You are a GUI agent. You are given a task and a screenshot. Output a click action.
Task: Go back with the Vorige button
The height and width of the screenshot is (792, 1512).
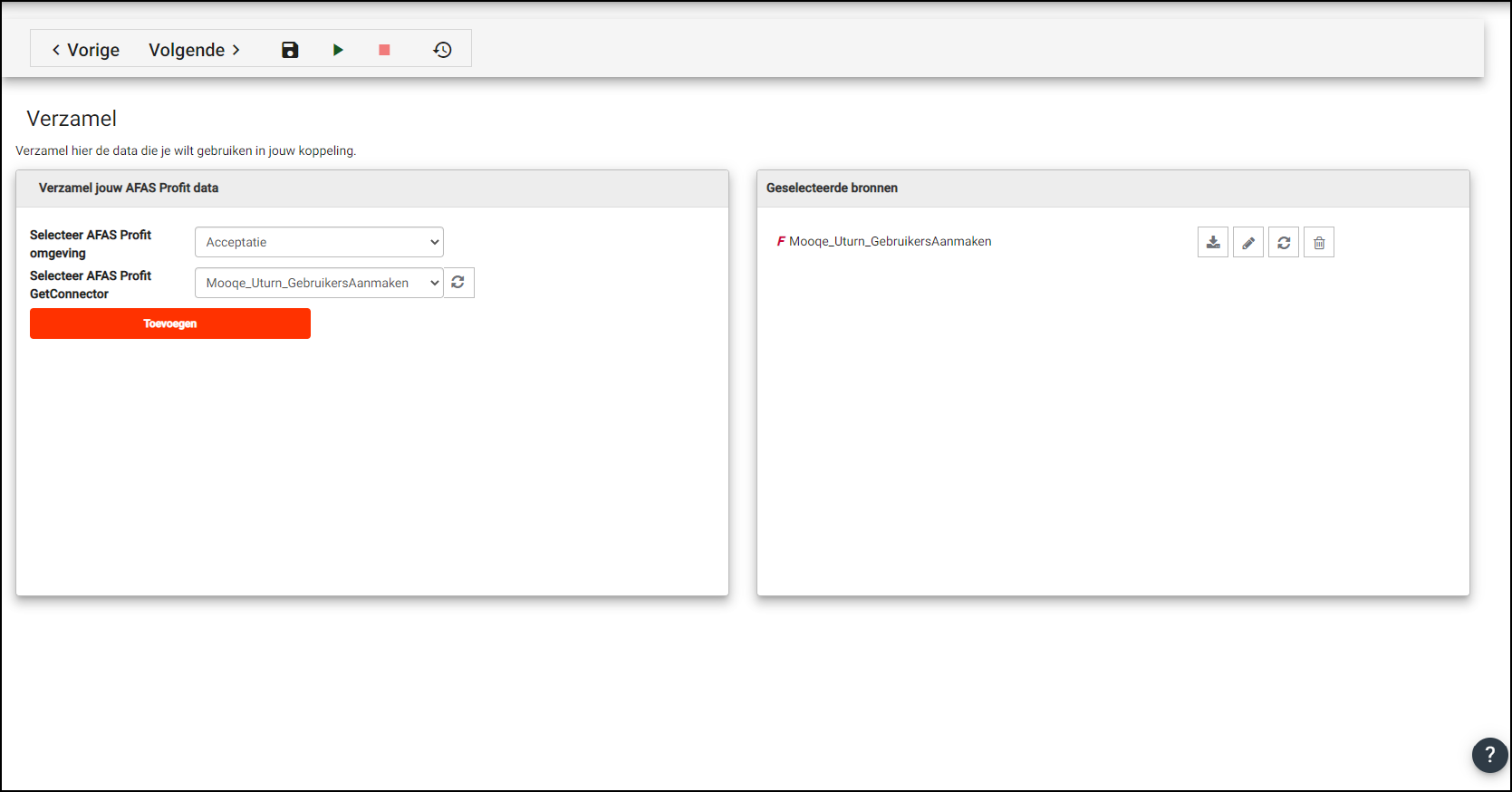coord(86,50)
